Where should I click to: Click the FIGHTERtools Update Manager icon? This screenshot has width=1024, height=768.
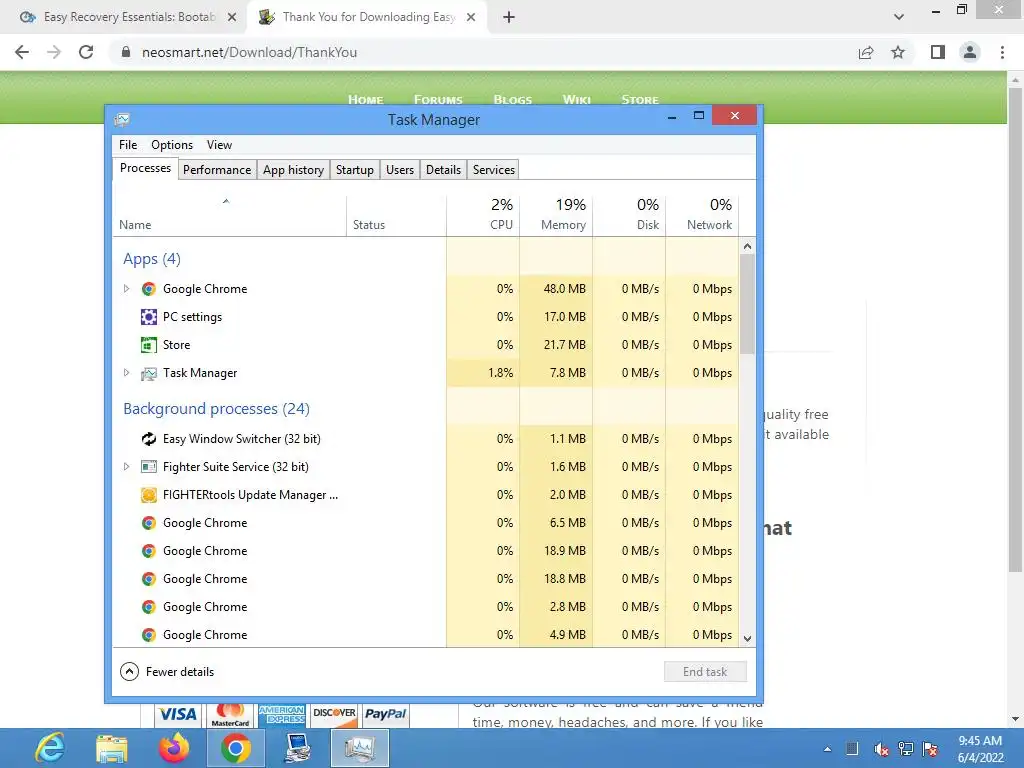(x=149, y=495)
